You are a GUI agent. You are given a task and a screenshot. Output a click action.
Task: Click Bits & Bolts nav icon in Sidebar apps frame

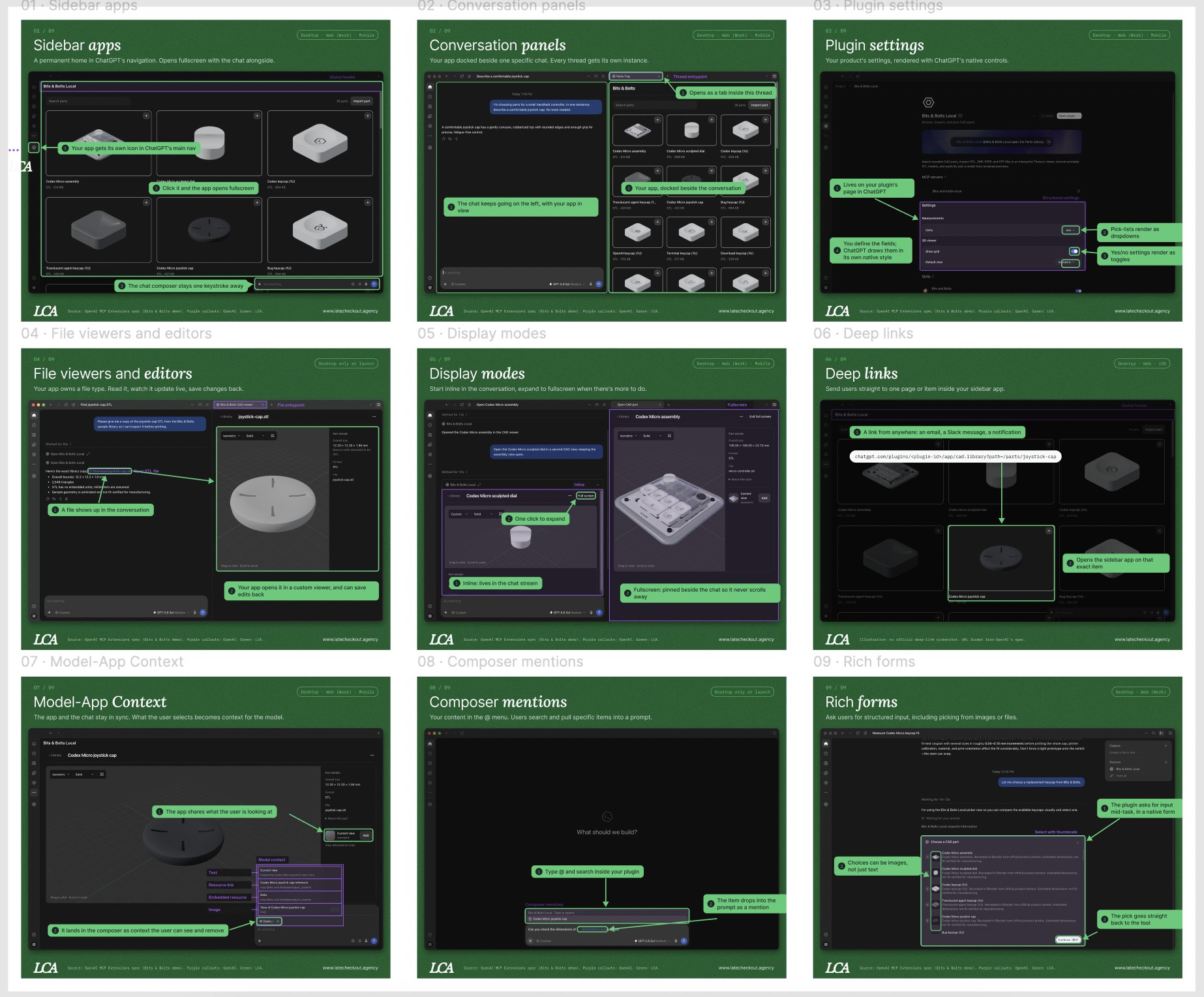[x=34, y=147]
